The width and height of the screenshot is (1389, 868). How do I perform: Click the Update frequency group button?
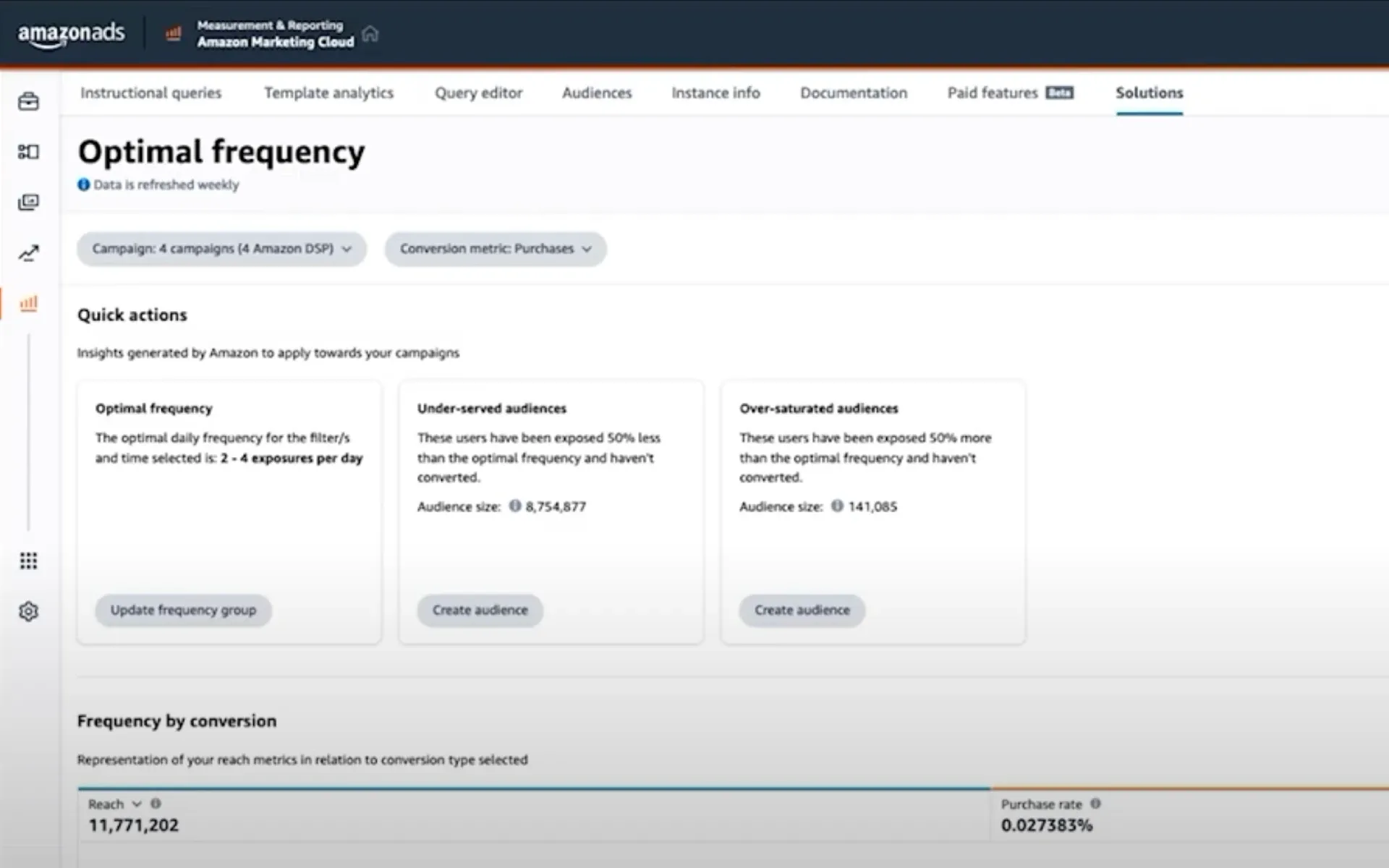point(182,610)
